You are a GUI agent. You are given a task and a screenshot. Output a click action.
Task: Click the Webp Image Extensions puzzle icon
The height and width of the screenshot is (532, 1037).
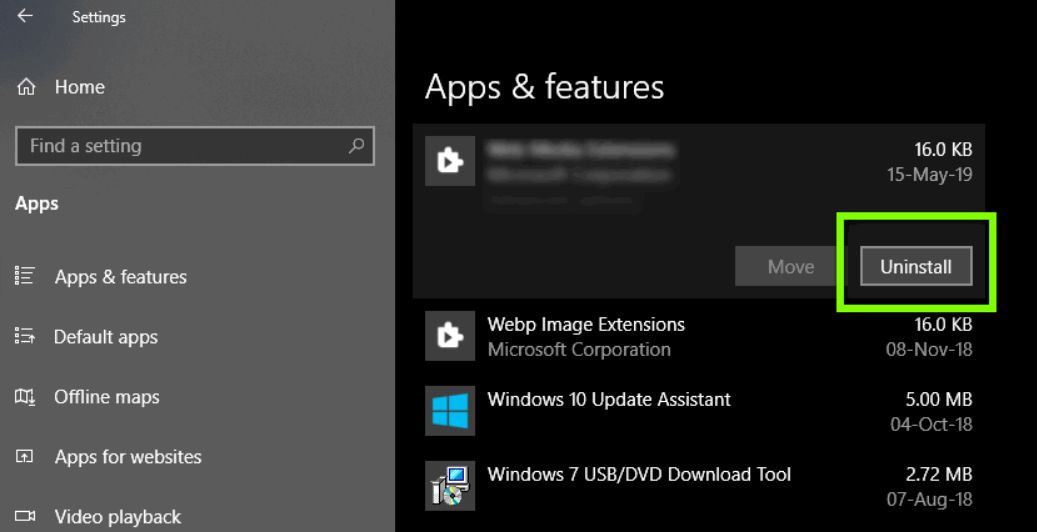(x=450, y=335)
